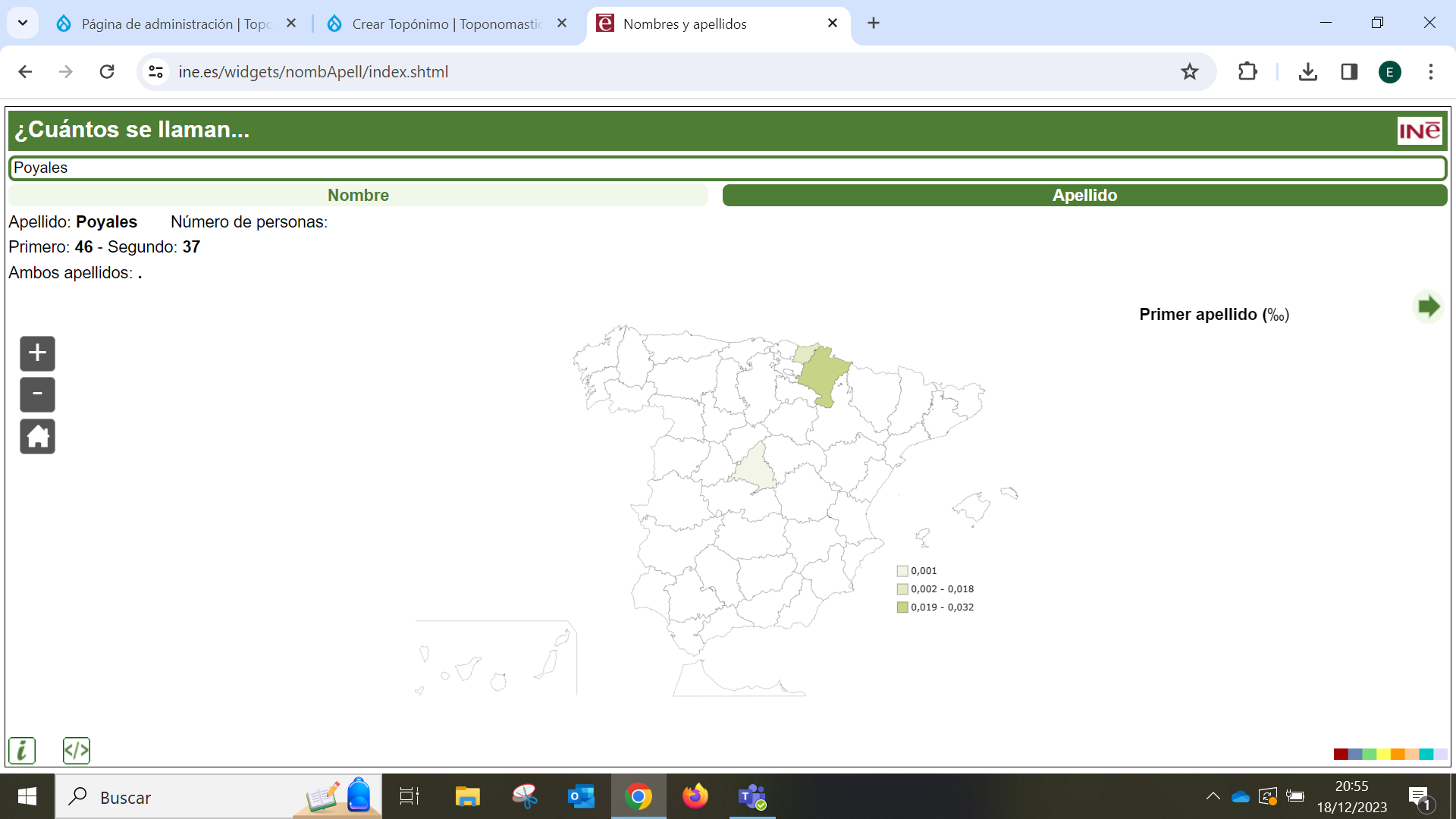
Task: Click the embed code icon
Action: click(76, 750)
